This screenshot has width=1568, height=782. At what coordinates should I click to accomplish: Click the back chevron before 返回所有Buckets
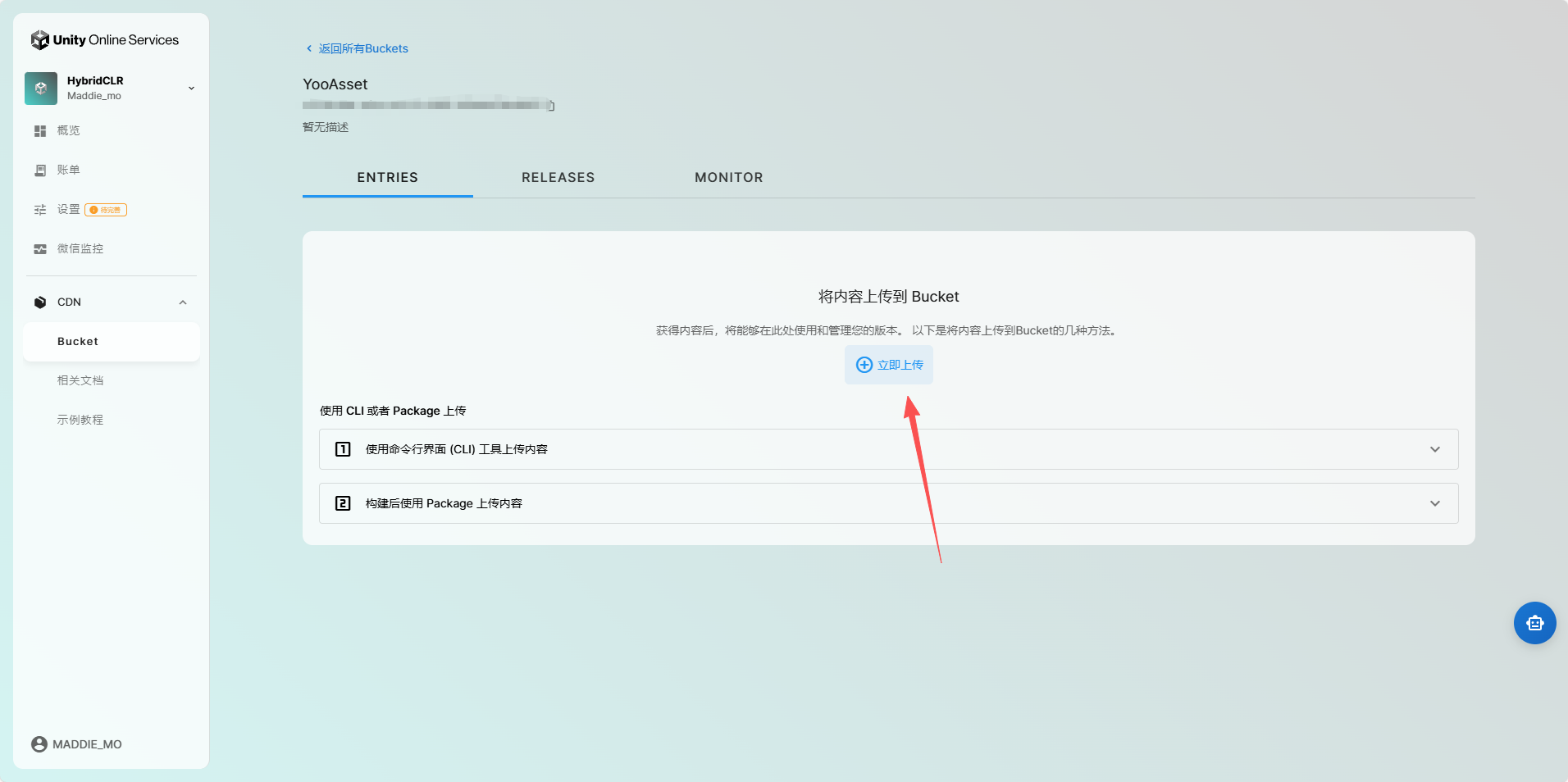309,48
